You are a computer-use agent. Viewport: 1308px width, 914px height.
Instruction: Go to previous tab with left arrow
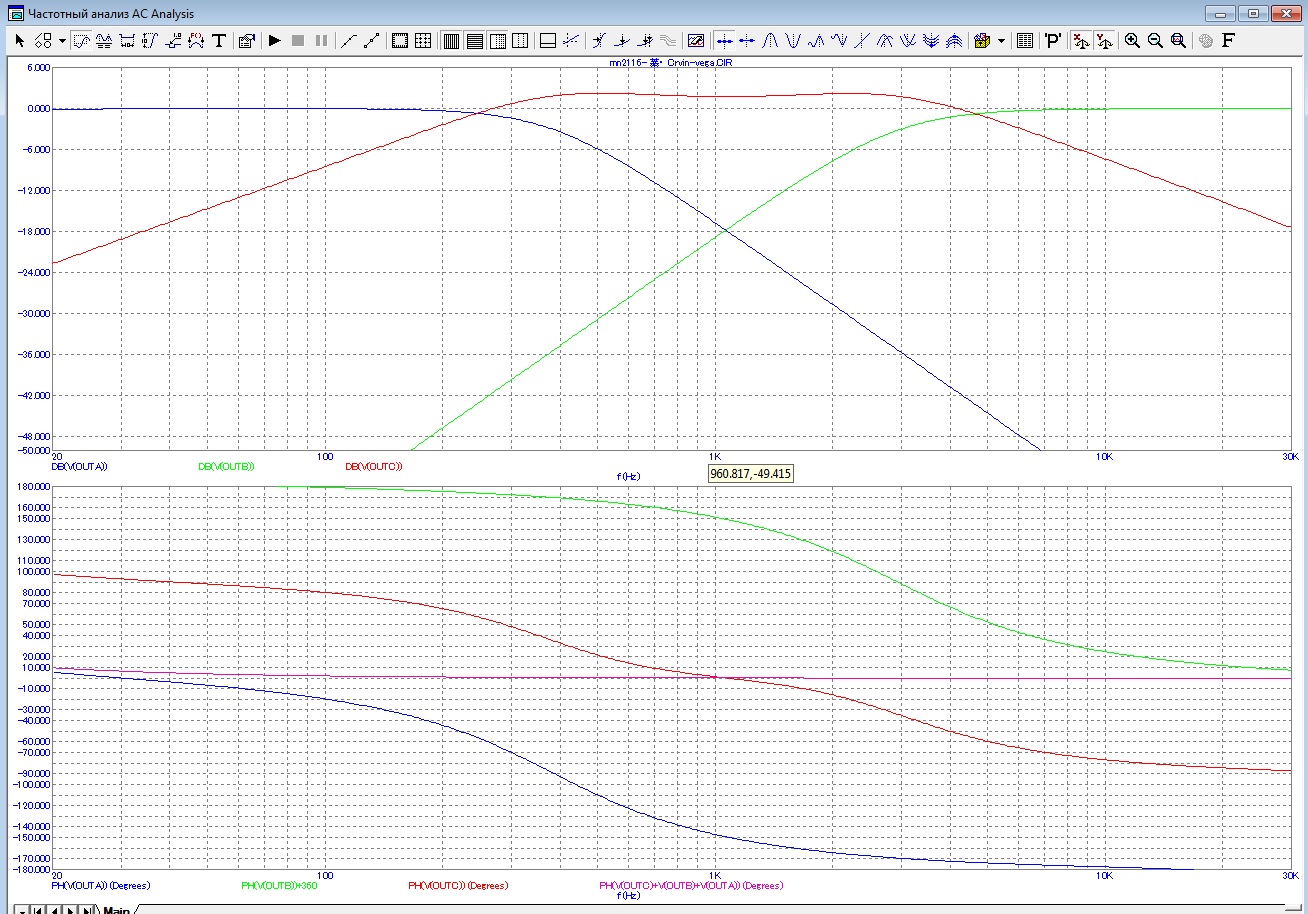55,909
